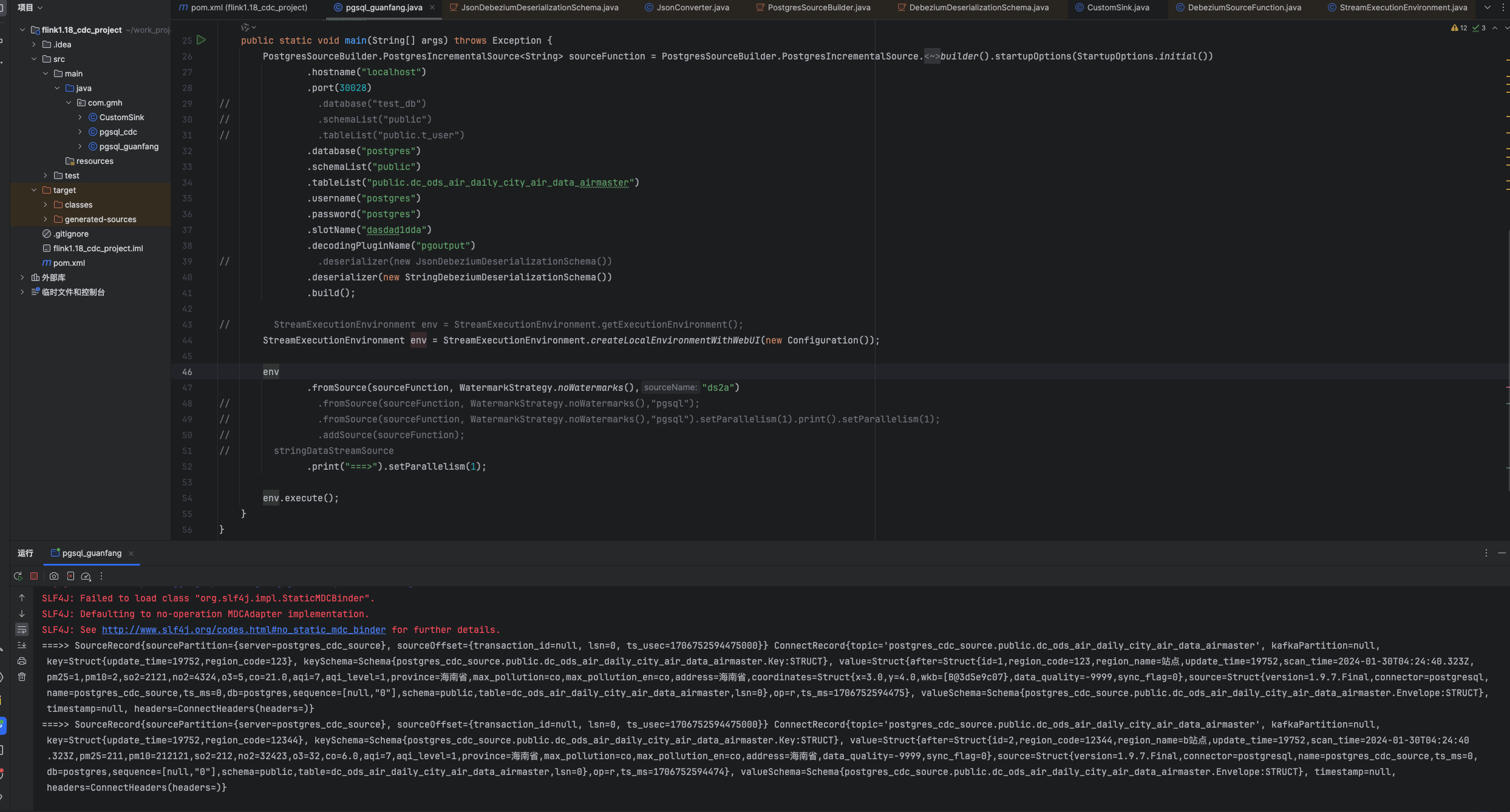Open the editor tabs overflow dropdown
Screen dimensions: 1510x812
click(x=1487, y=7)
